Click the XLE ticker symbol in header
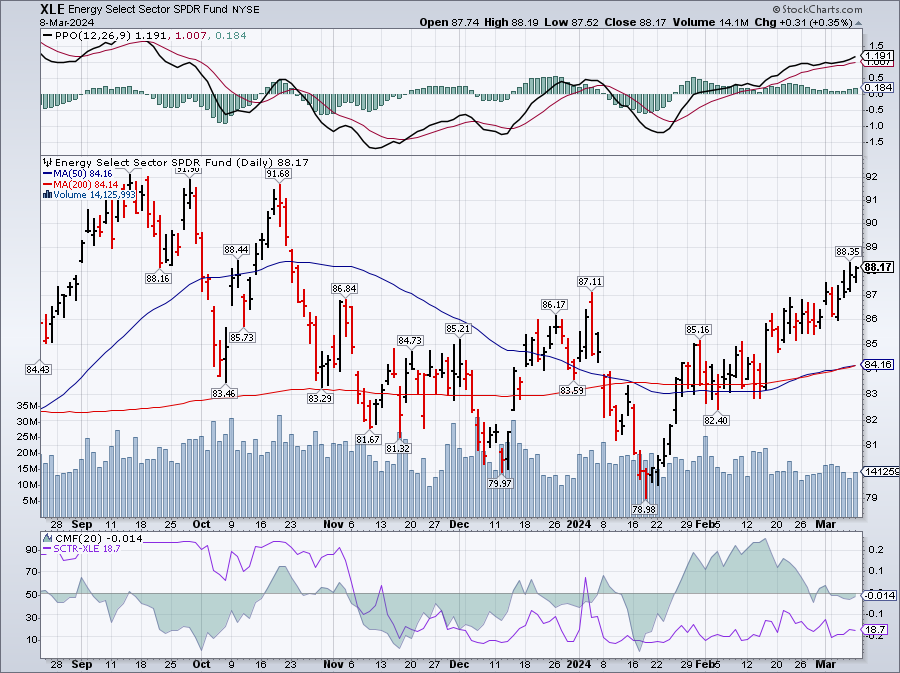The image size is (900, 673). pos(23,7)
